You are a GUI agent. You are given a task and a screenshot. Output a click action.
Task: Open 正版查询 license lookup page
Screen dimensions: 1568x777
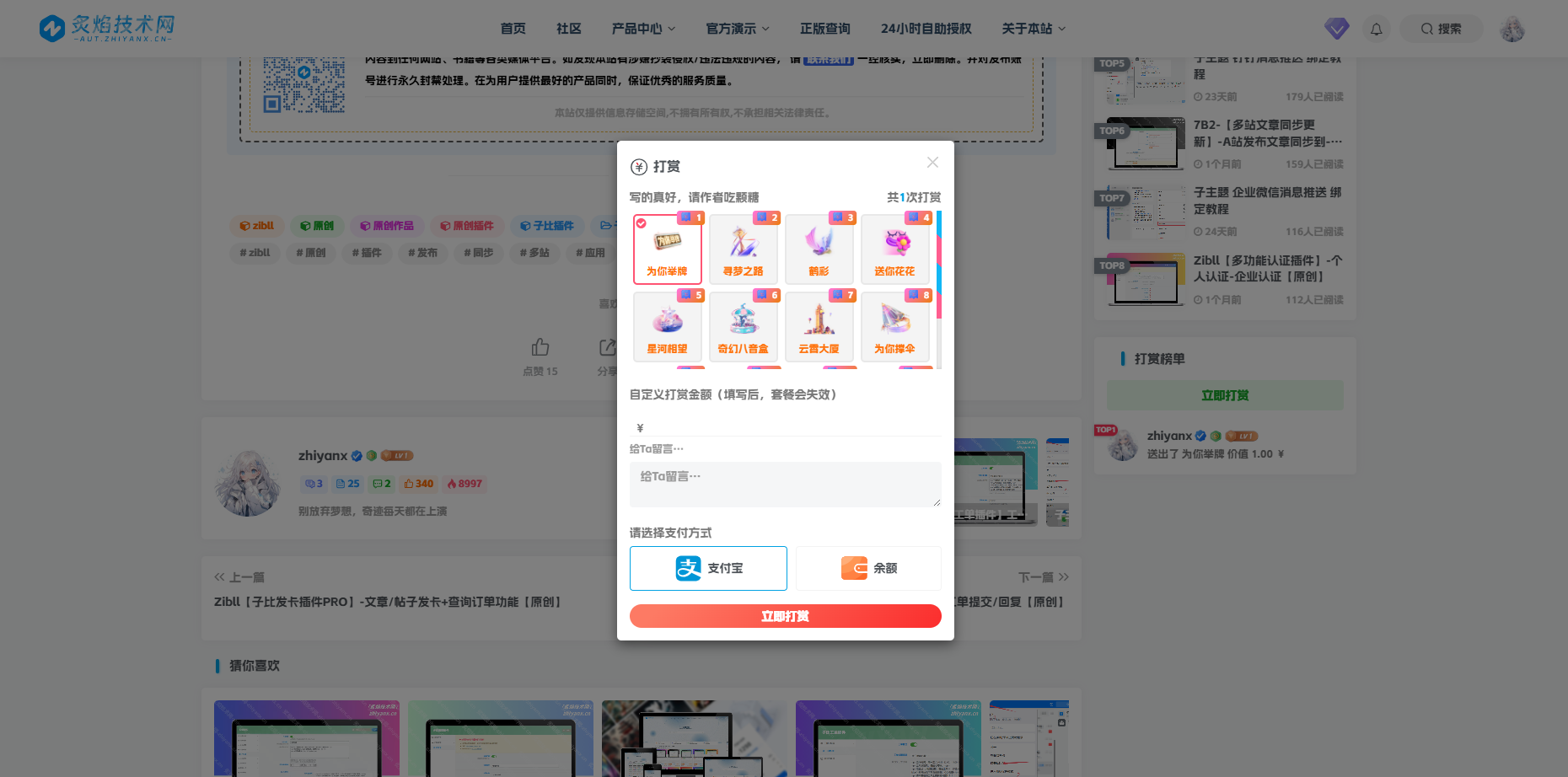point(825,29)
